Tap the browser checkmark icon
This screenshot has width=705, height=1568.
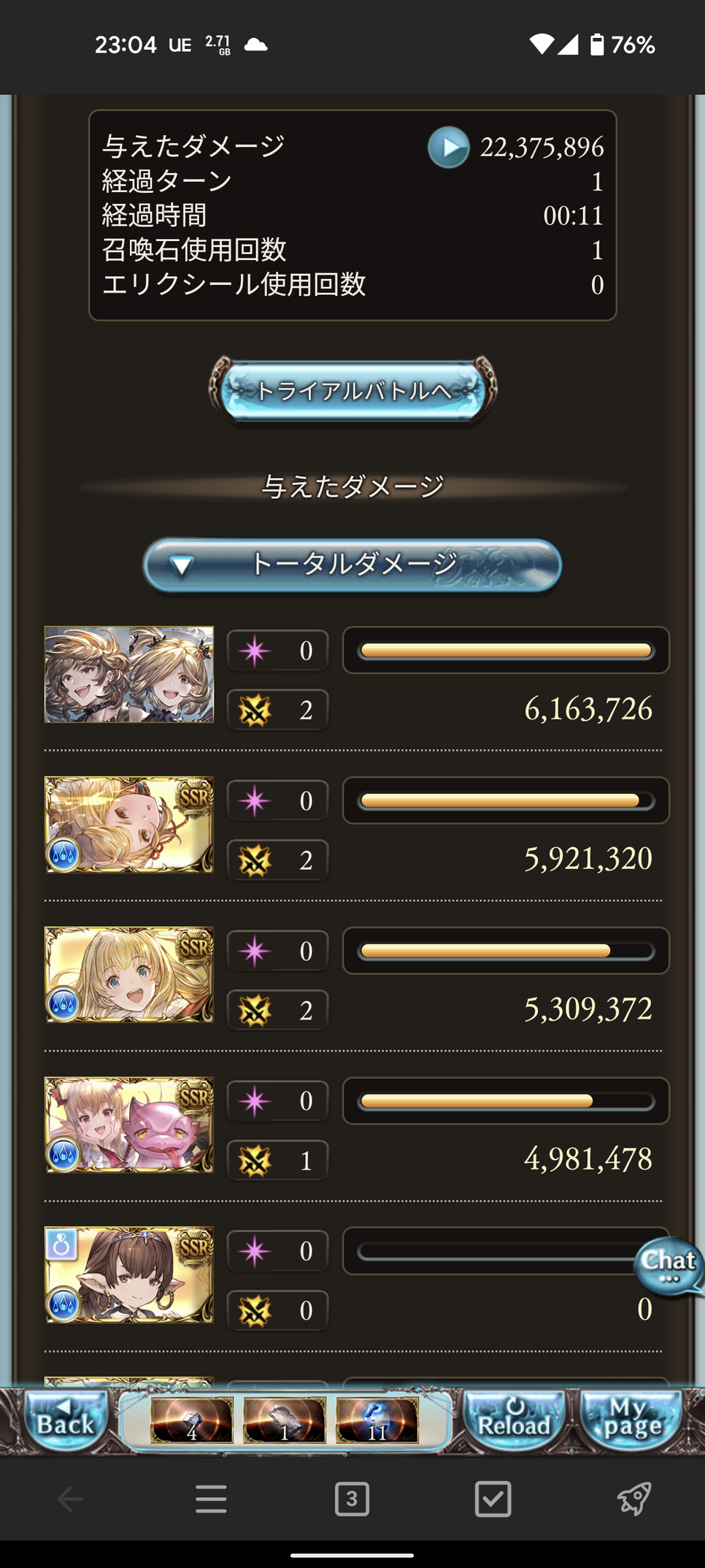click(493, 1499)
